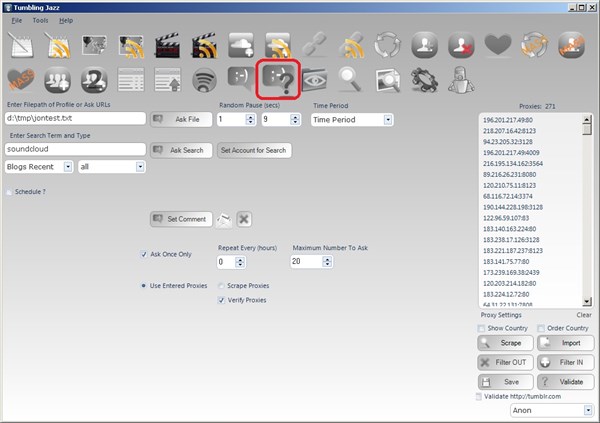Open the Help menu

[66, 21]
